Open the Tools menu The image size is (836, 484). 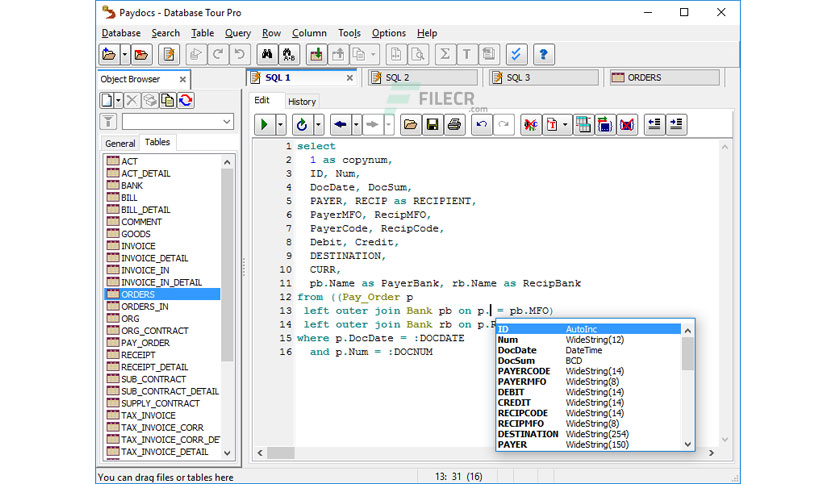[349, 33]
